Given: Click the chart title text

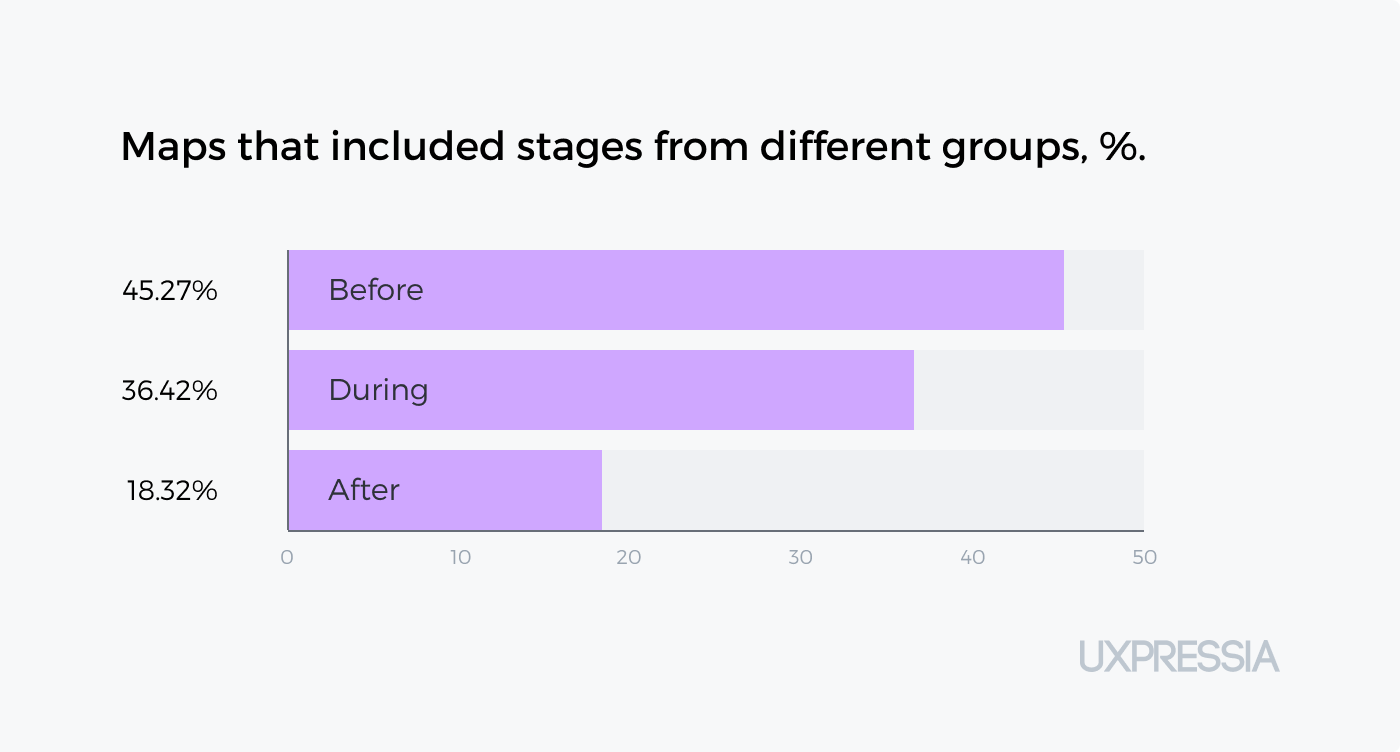Looking at the screenshot, I should 633,148.
